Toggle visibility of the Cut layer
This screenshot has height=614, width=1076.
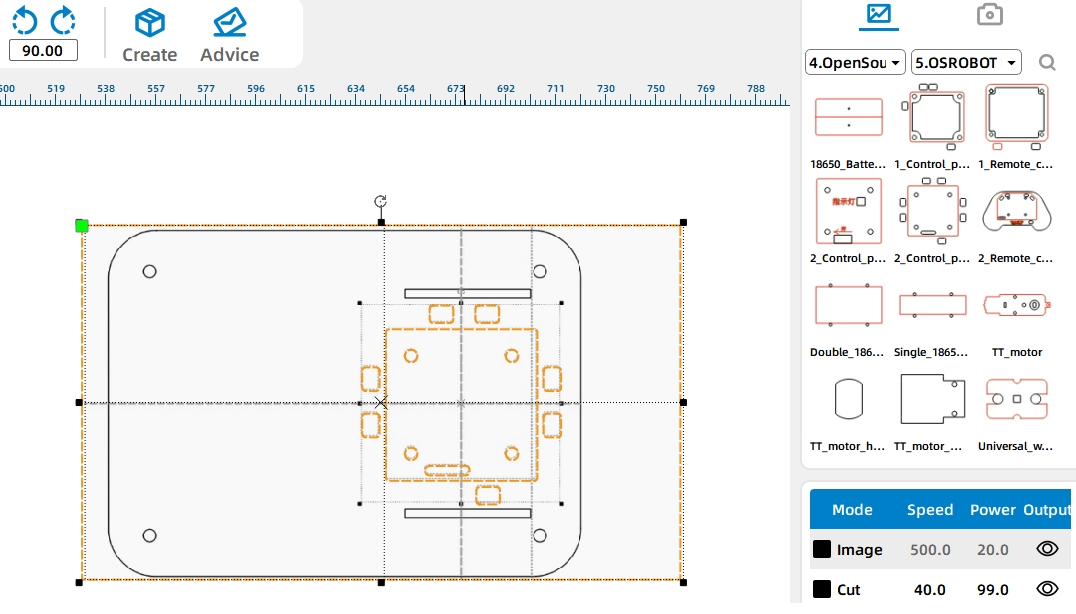(x=1047, y=589)
